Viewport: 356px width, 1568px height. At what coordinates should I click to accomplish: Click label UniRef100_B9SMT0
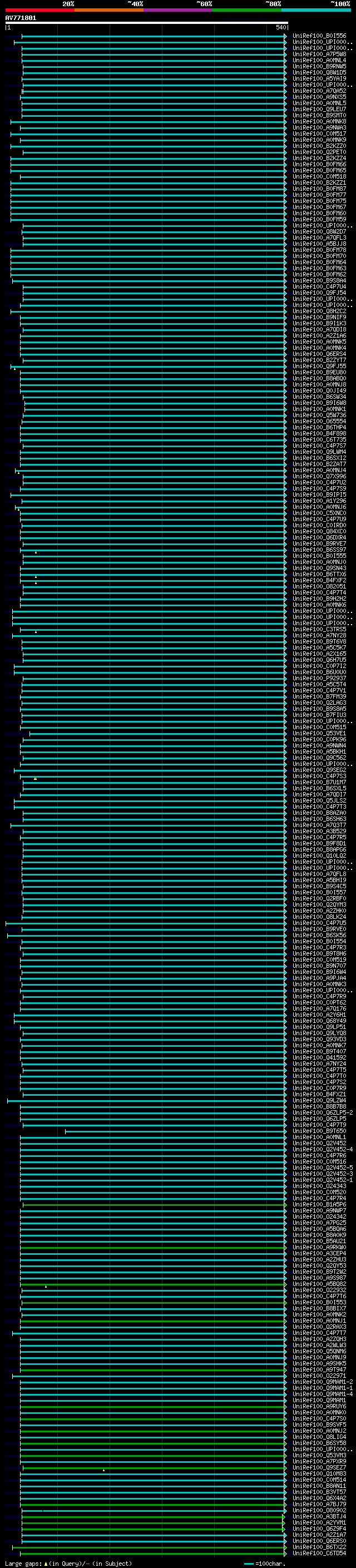pyautogui.click(x=319, y=116)
